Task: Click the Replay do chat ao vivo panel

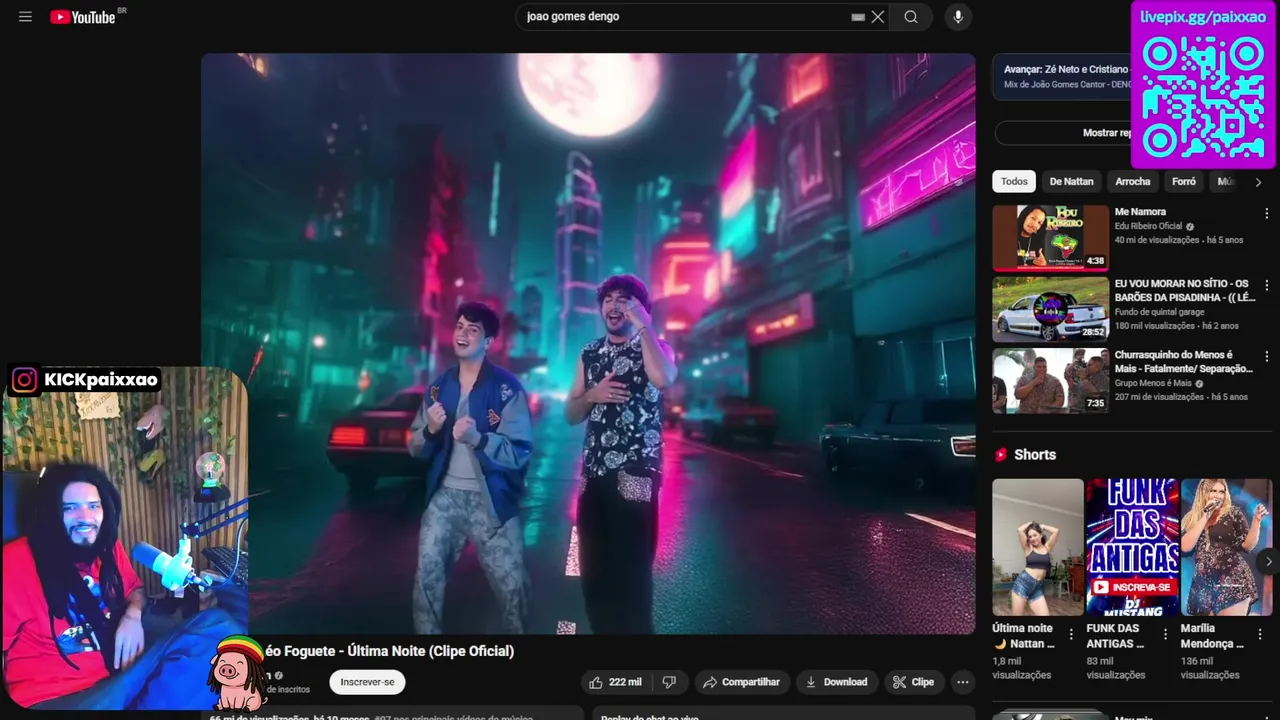Action: tap(783, 714)
